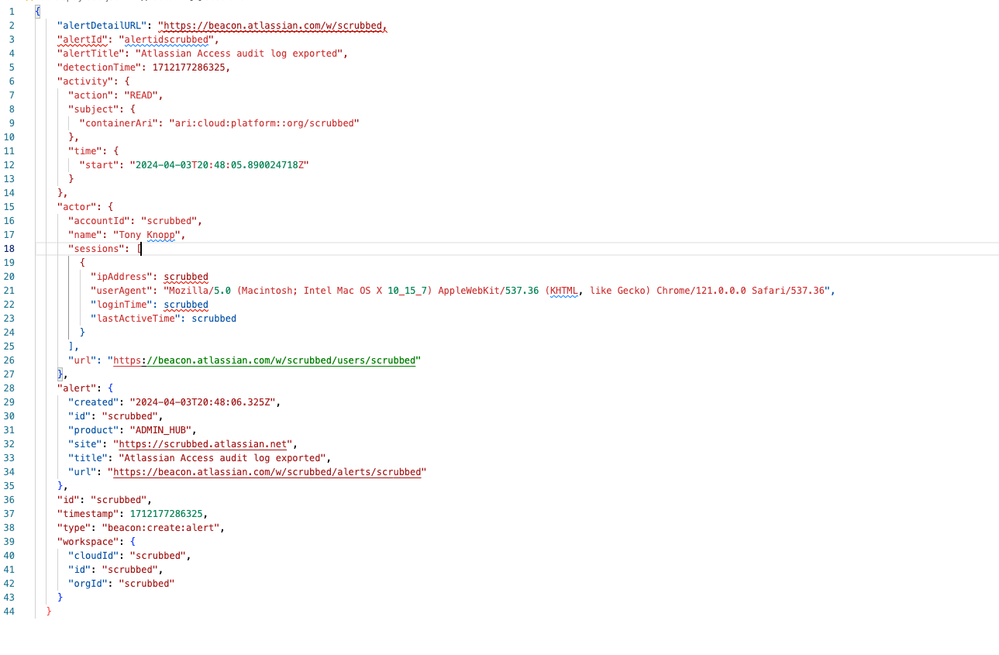Click the "workspace" key
This screenshot has height=655, width=999.
point(90,542)
